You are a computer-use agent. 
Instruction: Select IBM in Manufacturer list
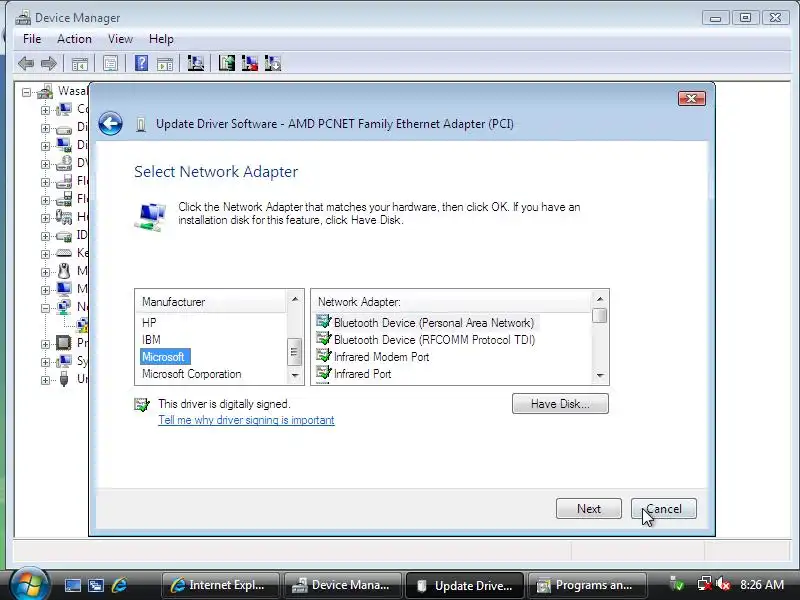(x=151, y=339)
